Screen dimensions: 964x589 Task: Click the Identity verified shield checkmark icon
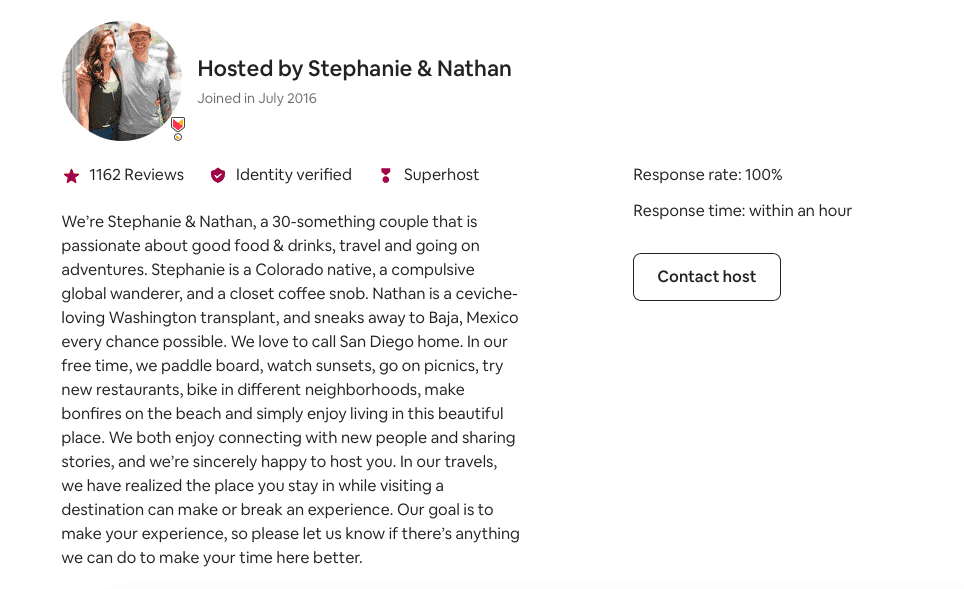(x=218, y=175)
